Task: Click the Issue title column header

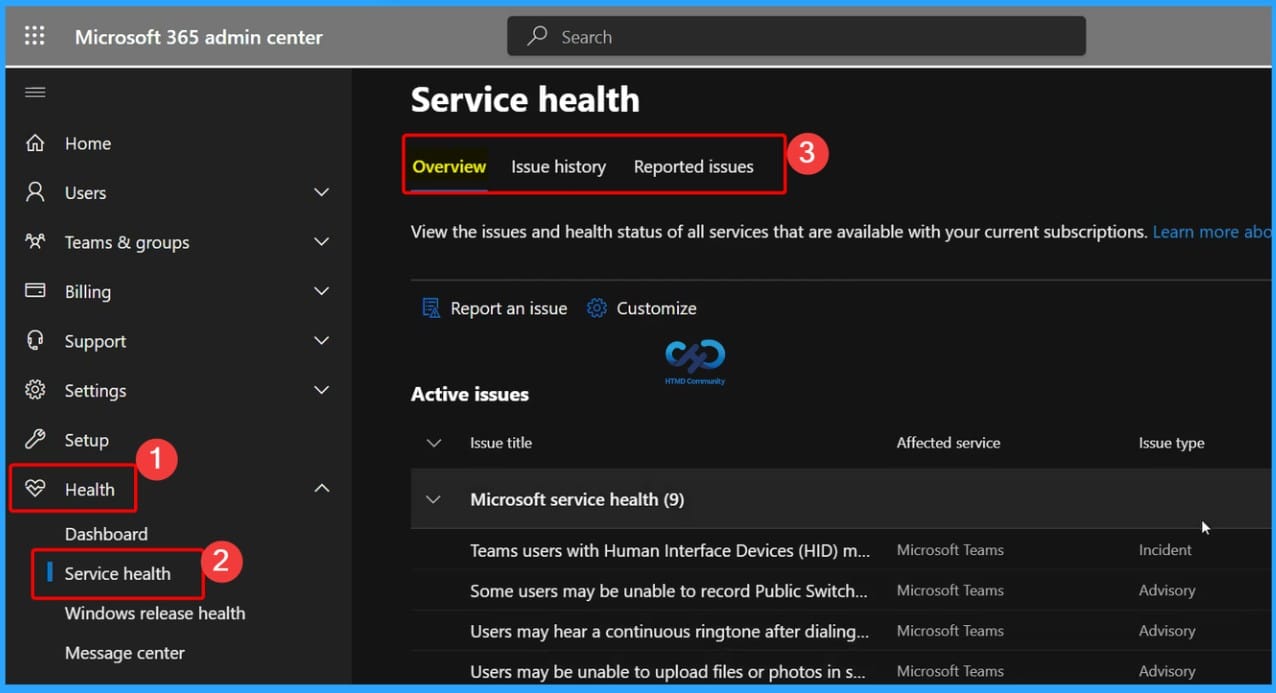Action: [x=501, y=443]
